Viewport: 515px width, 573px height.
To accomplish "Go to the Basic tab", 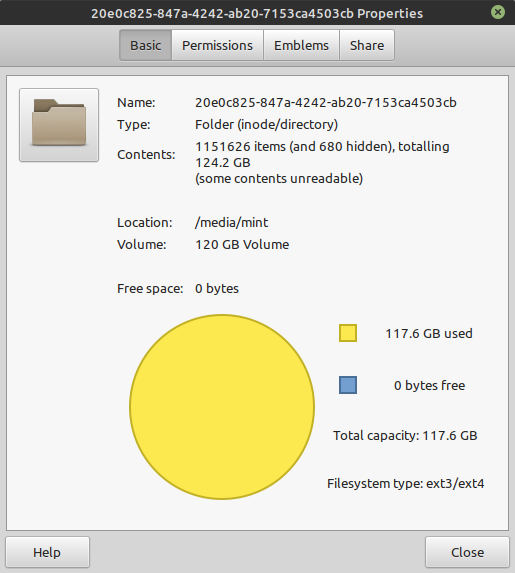I will pyautogui.click(x=145, y=45).
